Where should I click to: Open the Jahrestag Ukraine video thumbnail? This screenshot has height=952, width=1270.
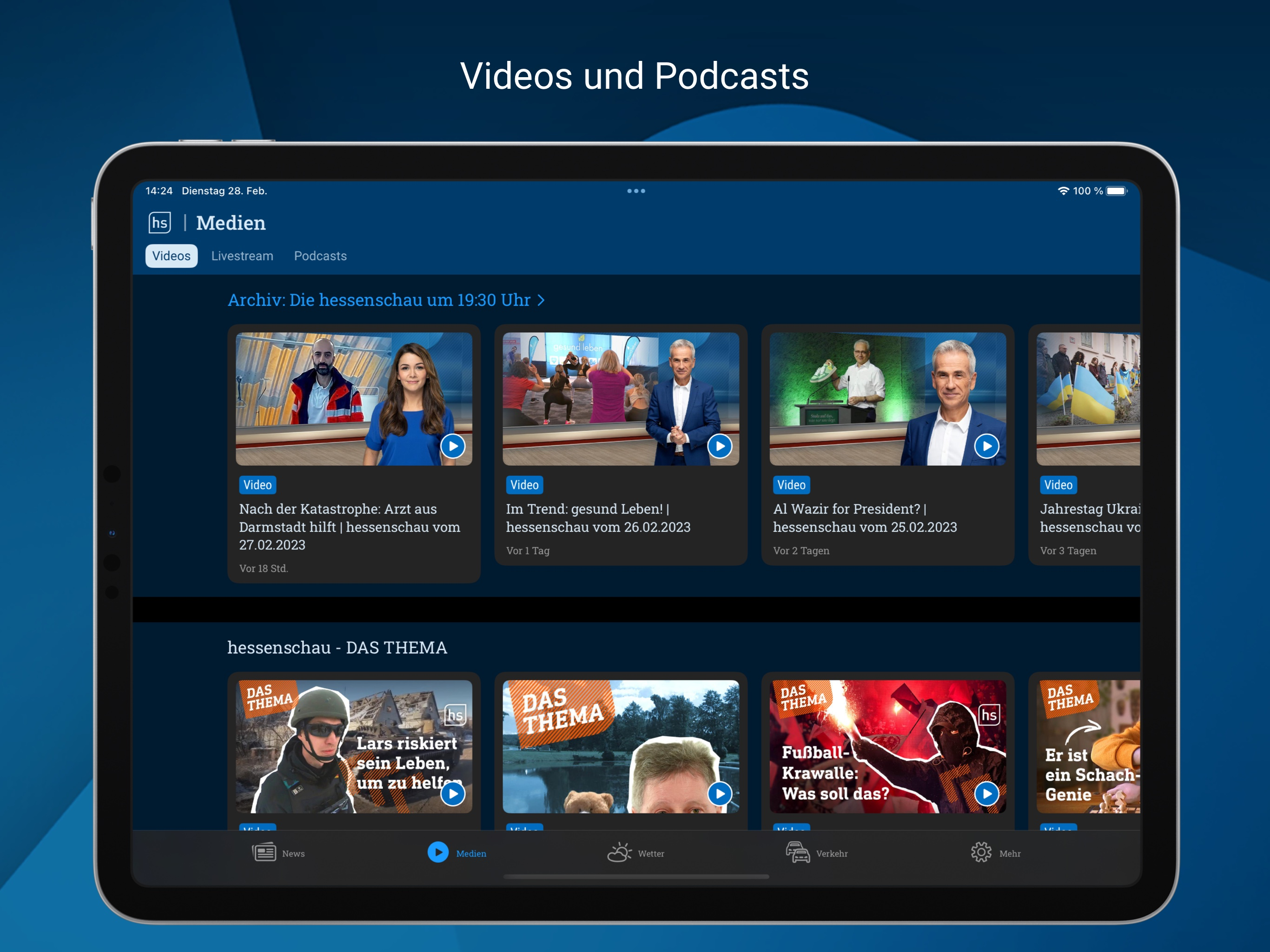click(x=1088, y=399)
